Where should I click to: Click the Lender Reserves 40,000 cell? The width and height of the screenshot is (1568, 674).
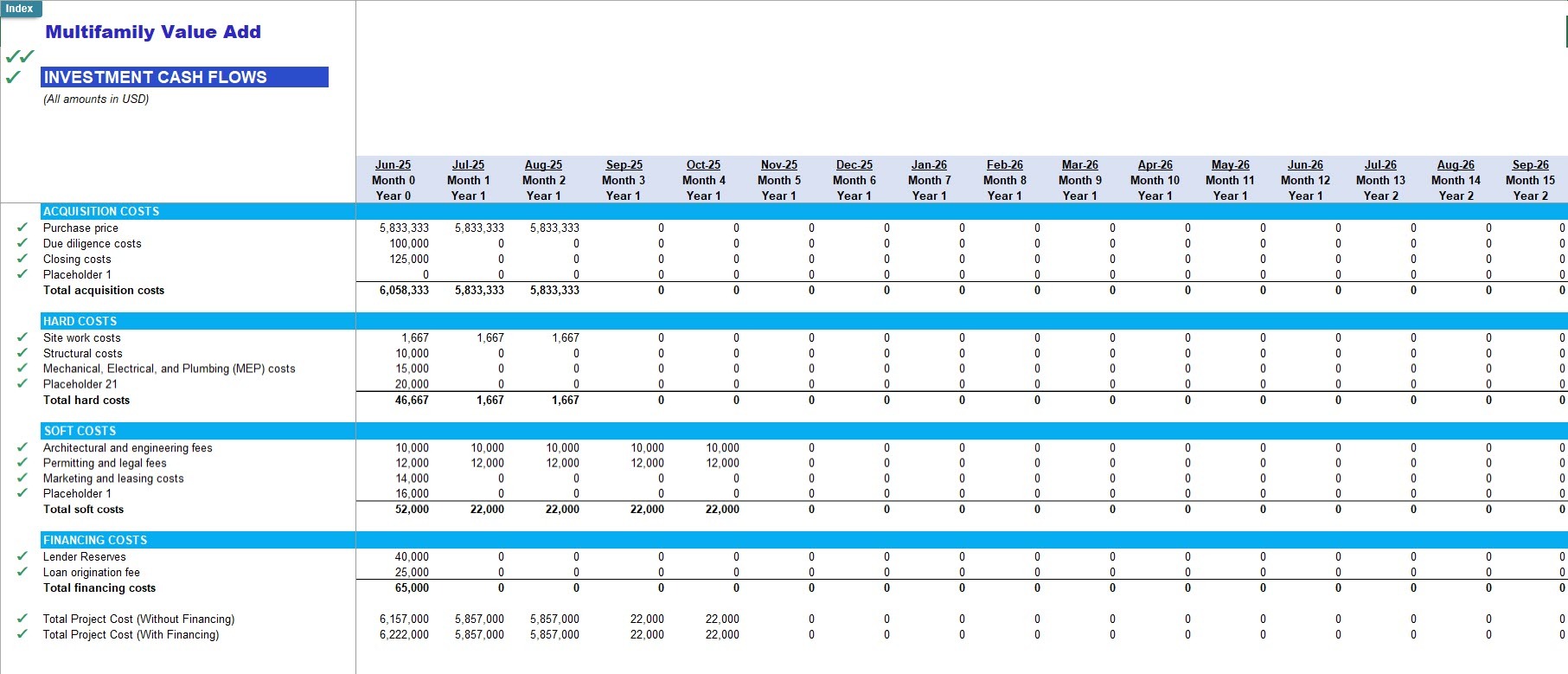coord(412,556)
